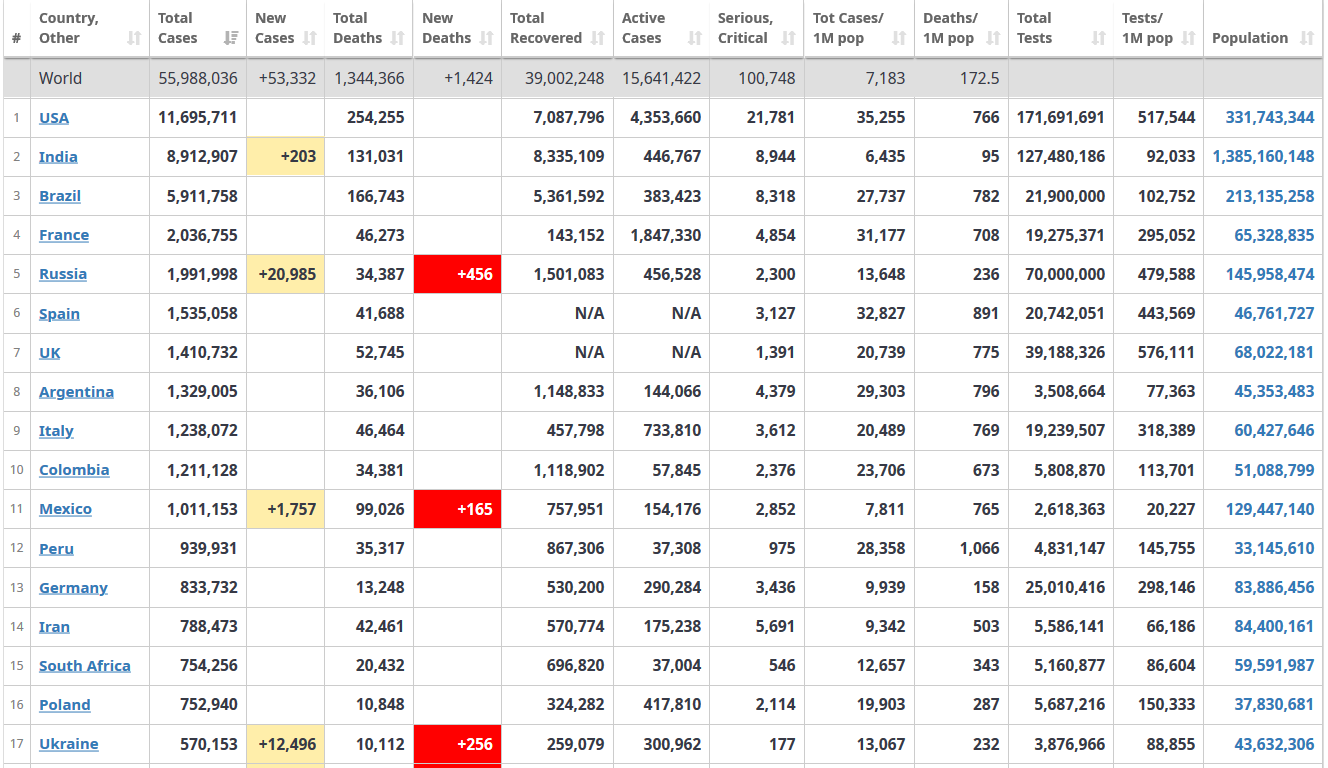Open Russia population figure 145,958,474
The image size is (1328, 768).
point(1270,274)
